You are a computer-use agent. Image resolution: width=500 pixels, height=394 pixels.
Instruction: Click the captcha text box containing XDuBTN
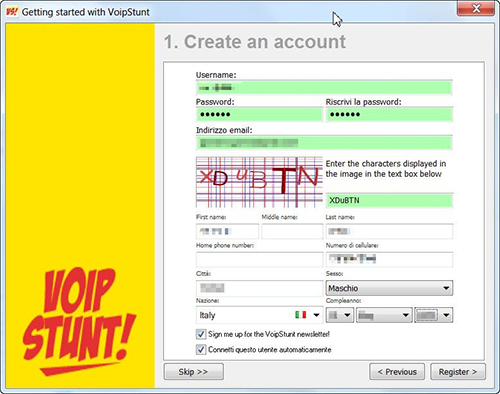[389, 200]
